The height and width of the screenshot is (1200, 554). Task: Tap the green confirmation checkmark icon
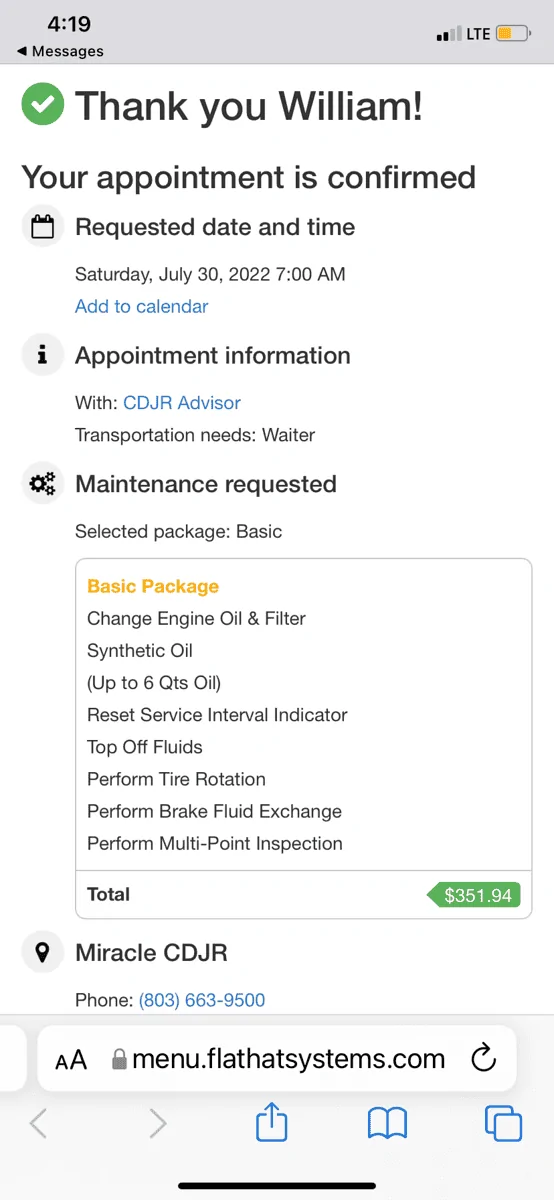point(43,105)
